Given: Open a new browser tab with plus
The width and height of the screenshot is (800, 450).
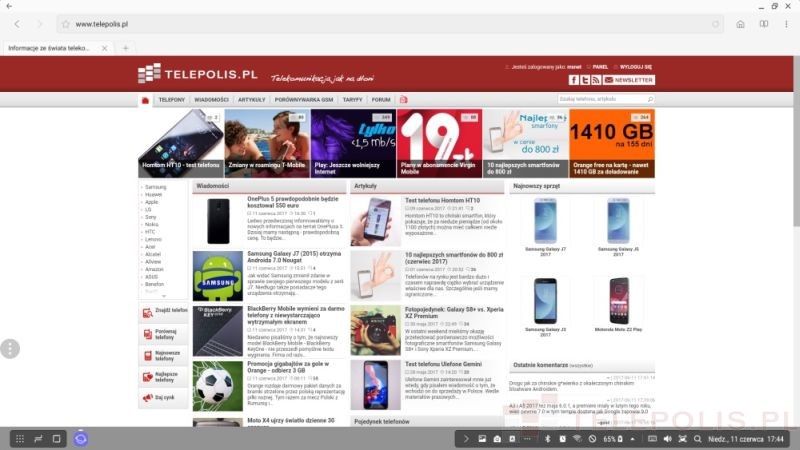Looking at the screenshot, I should 126,48.
